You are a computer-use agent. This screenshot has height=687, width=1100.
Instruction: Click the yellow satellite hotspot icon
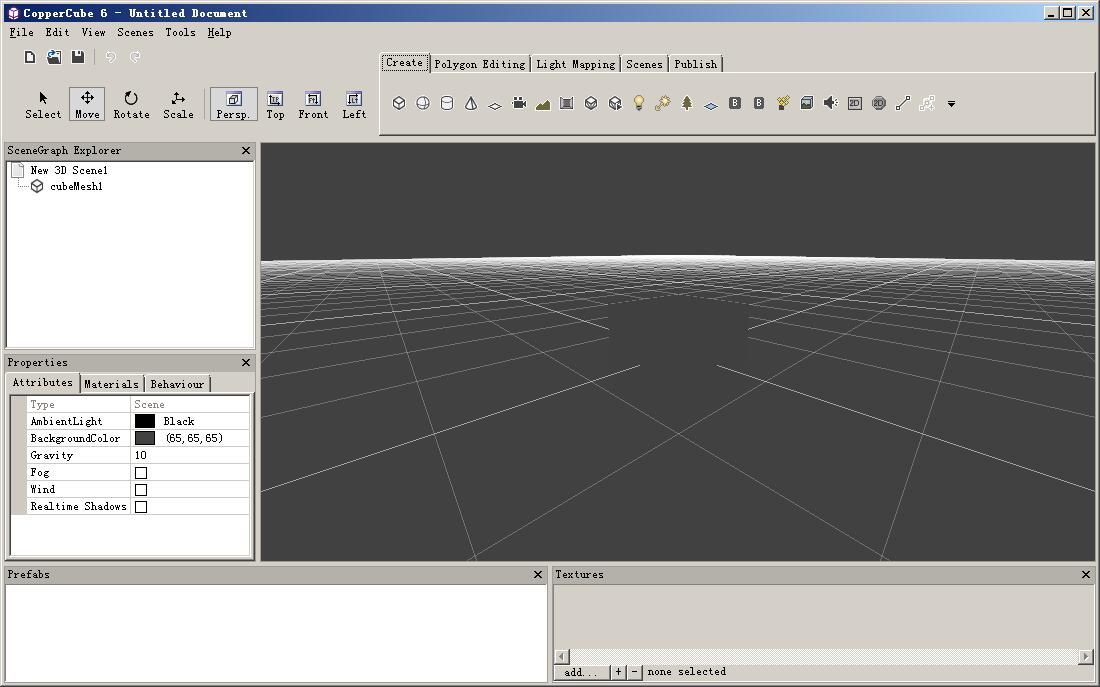tap(783, 103)
